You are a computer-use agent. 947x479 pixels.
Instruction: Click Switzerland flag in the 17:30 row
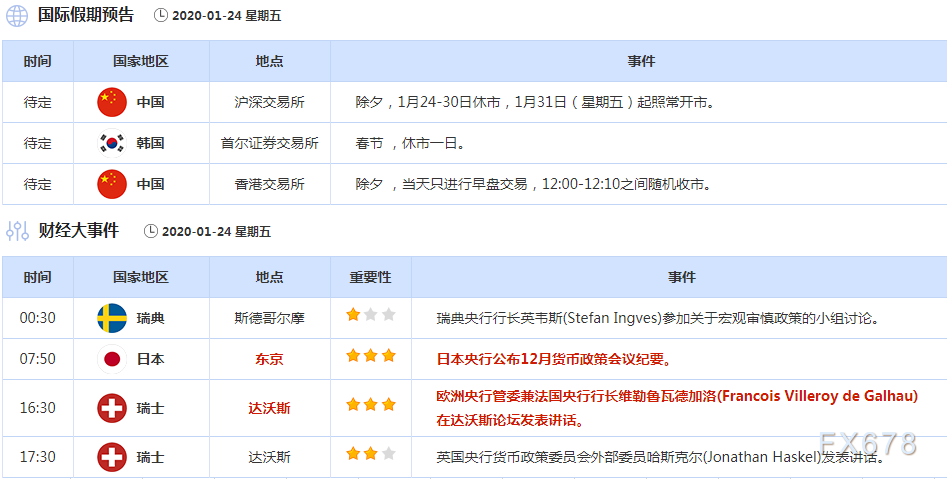point(112,457)
